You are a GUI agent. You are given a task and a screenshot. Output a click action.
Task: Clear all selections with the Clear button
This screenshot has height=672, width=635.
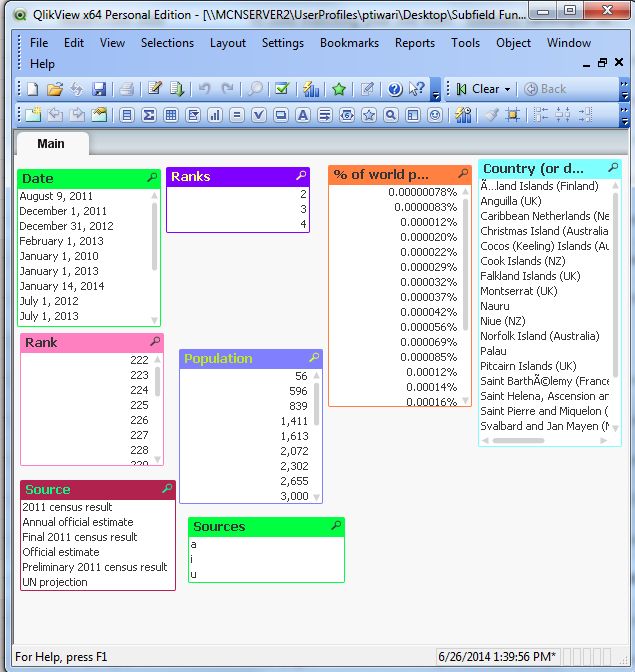pyautogui.click(x=479, y=89)
